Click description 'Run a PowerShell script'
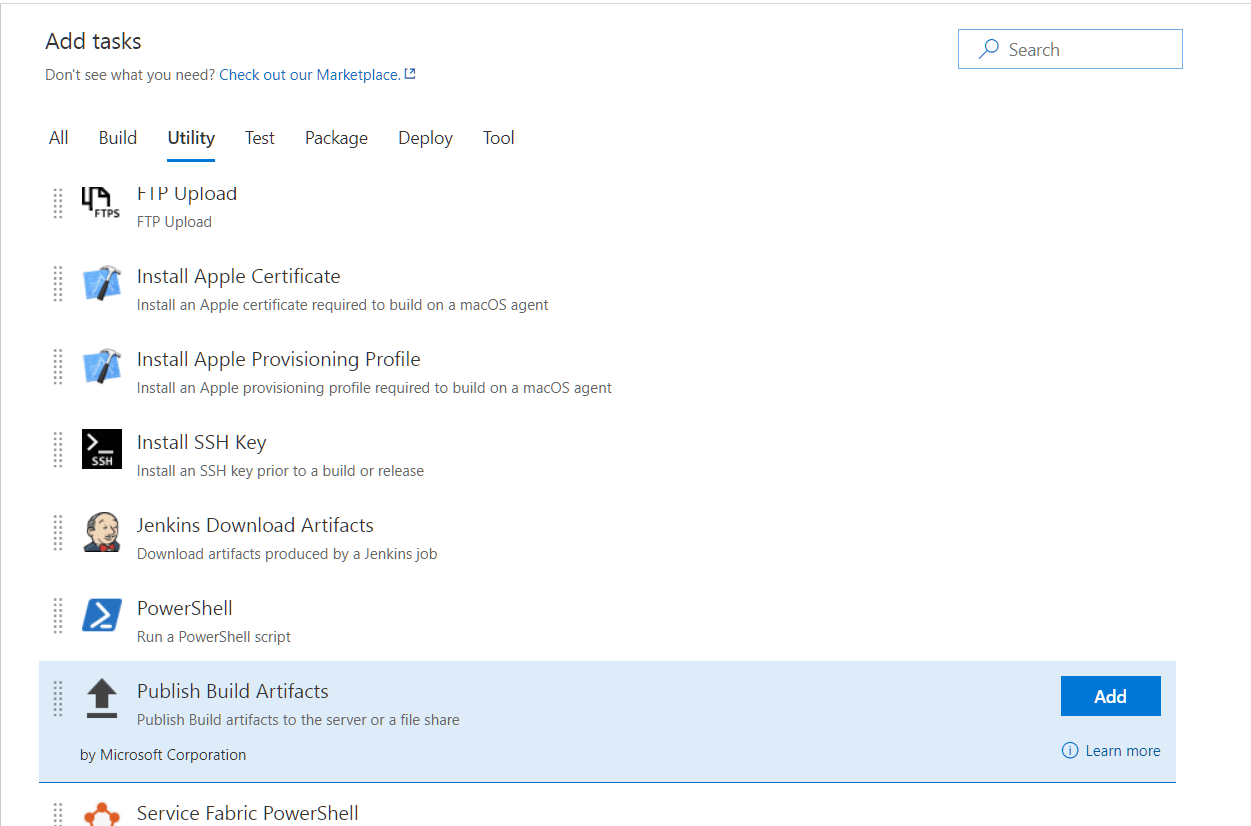This screenshot has height=826, width=1251. pos(214,637)
